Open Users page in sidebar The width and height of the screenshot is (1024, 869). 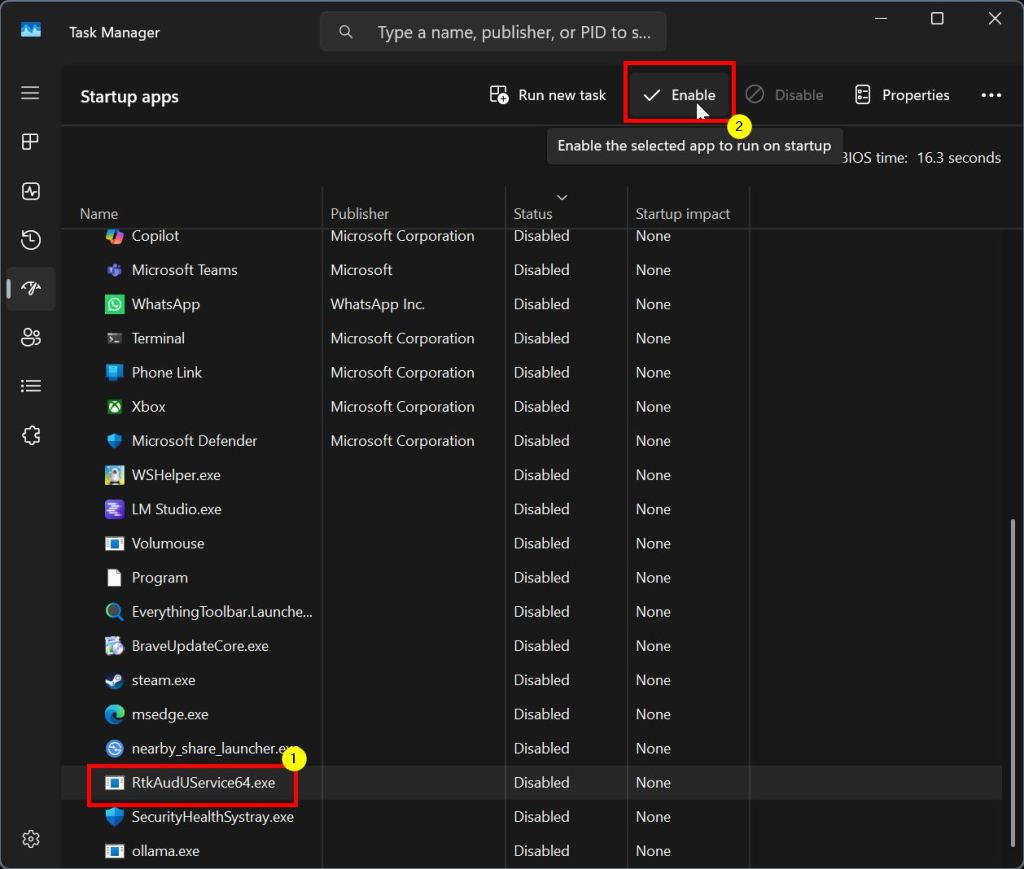click(30, 338)
